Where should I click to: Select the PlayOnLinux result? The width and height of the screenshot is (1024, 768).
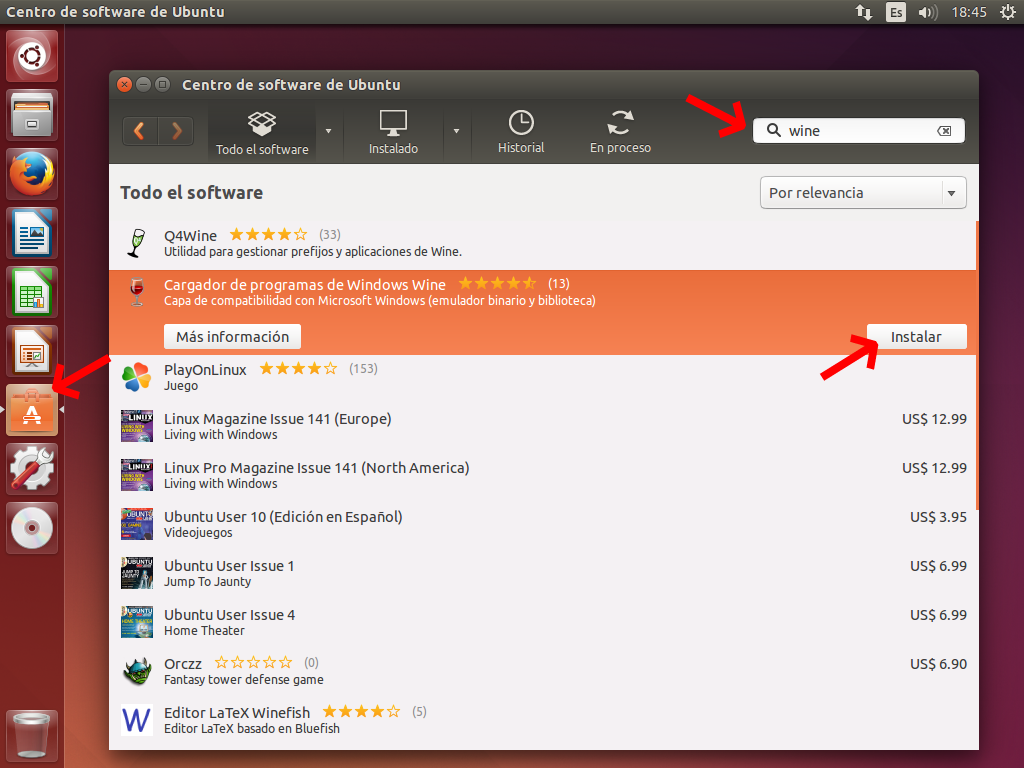(x=542, y=377)
